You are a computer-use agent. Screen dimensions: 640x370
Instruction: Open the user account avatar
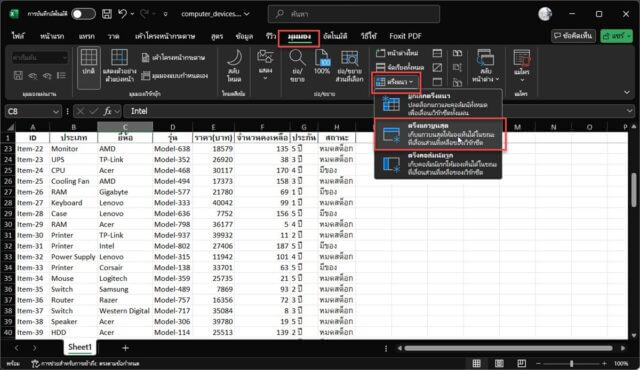(545, 14)
